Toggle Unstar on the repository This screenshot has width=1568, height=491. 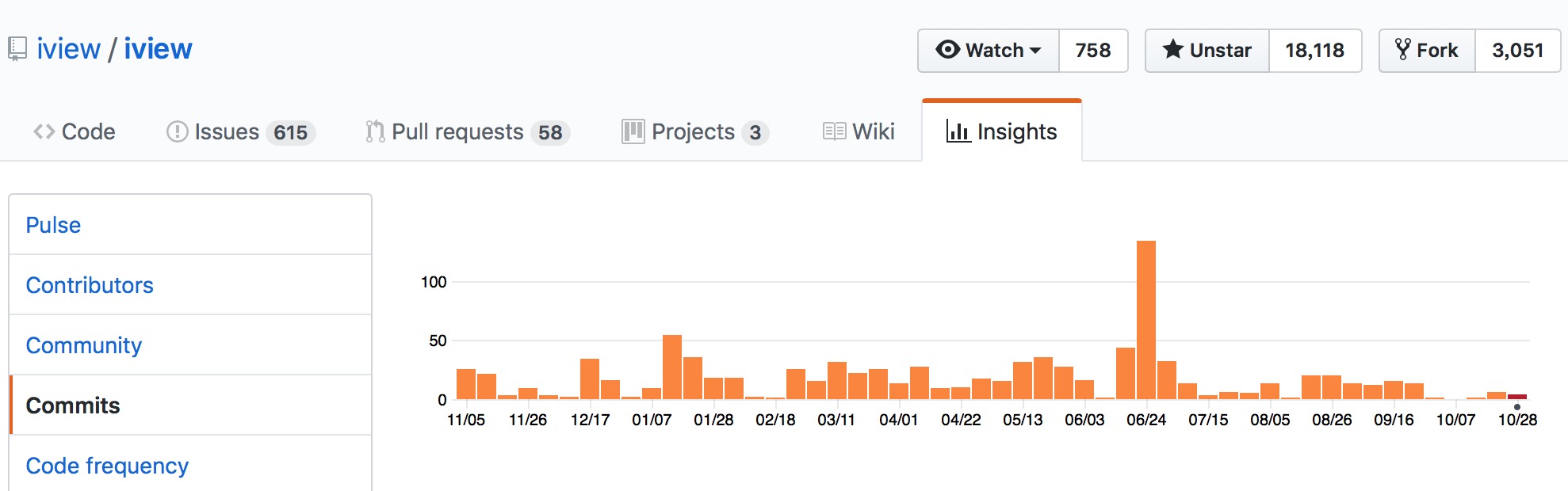click(1207, 51)
